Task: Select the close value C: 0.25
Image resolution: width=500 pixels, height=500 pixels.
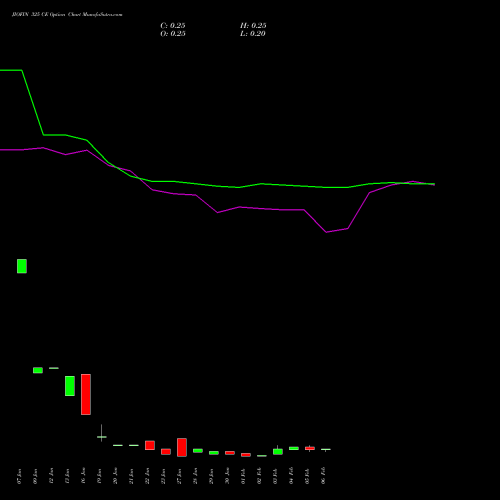Action: pos(173,26)
